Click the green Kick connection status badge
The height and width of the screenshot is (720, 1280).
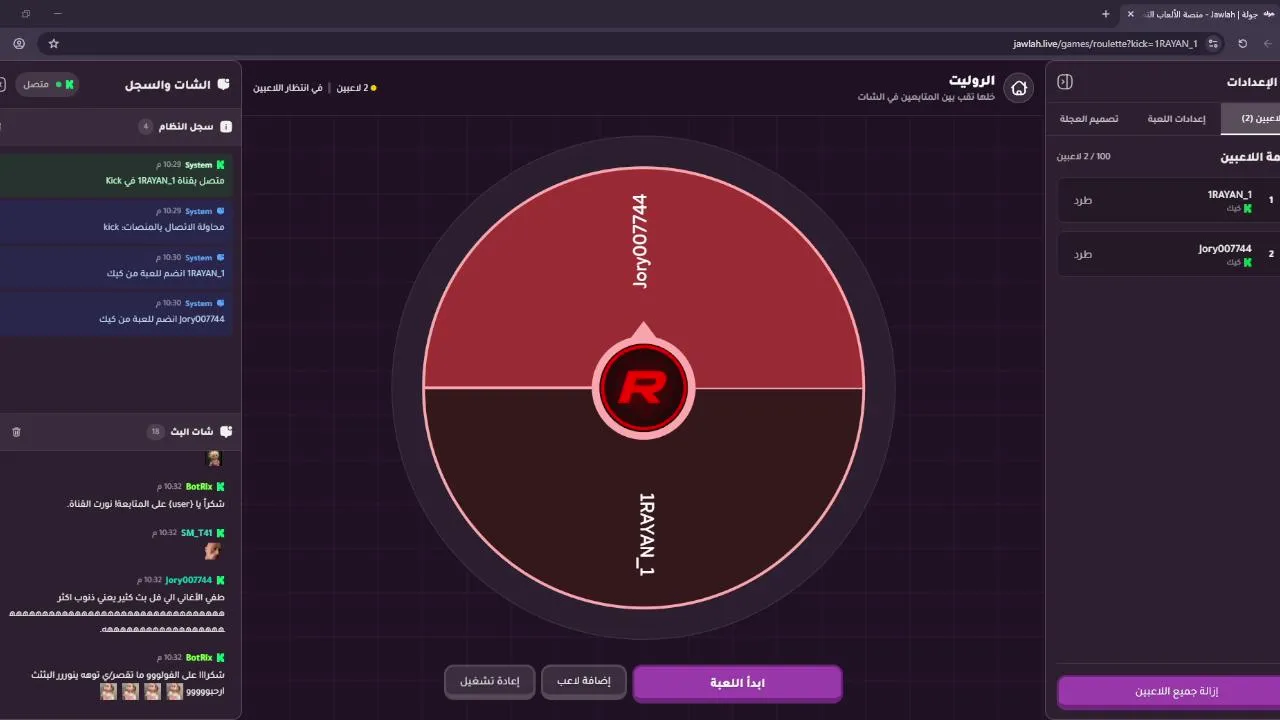pyautogui.click(x=48, y=85)
